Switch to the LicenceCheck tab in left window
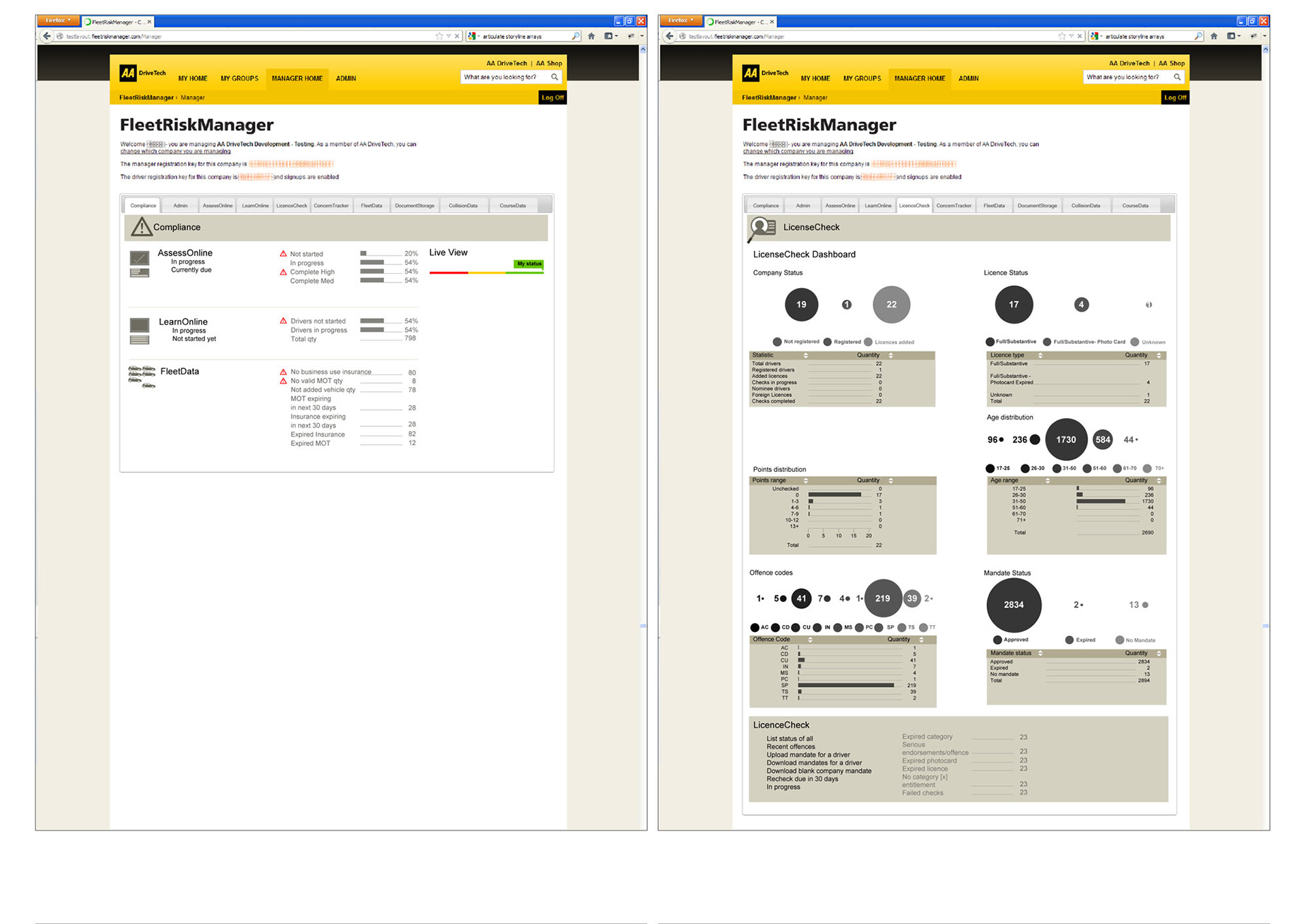The image size is (1308, 924). [292, 206]
